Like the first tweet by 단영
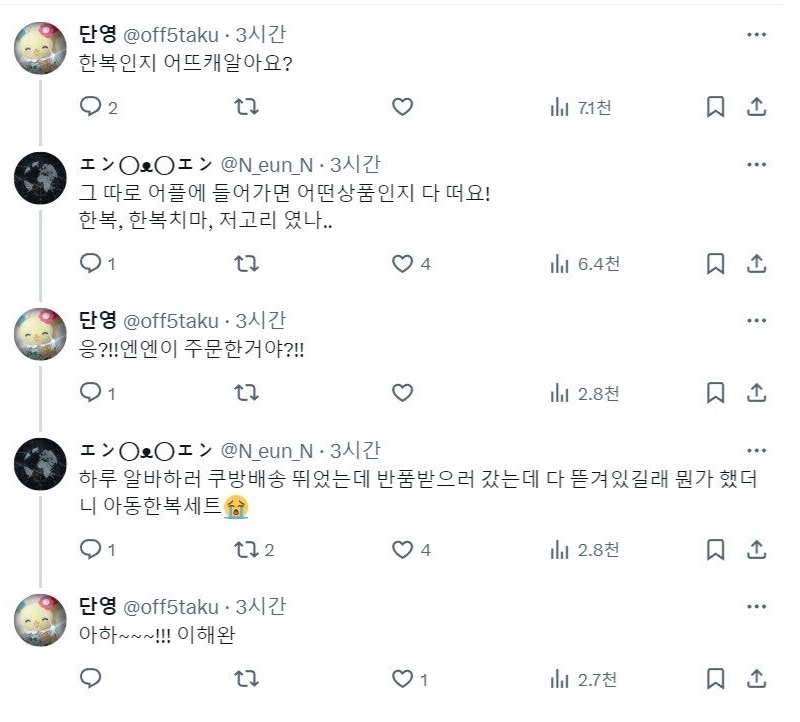 [402, 107]
